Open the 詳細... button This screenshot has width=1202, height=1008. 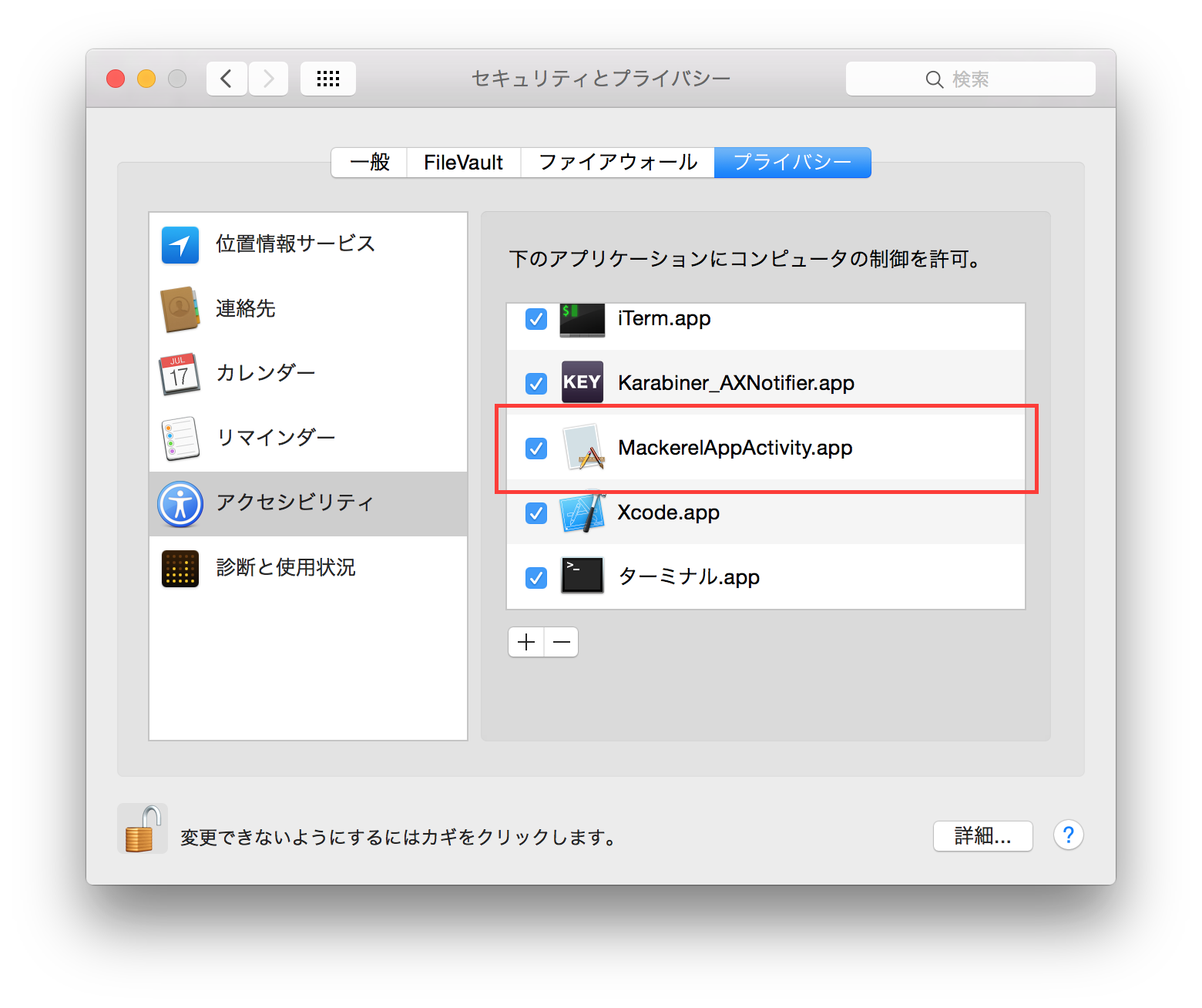pyautogui.click(x=982, y=835)
